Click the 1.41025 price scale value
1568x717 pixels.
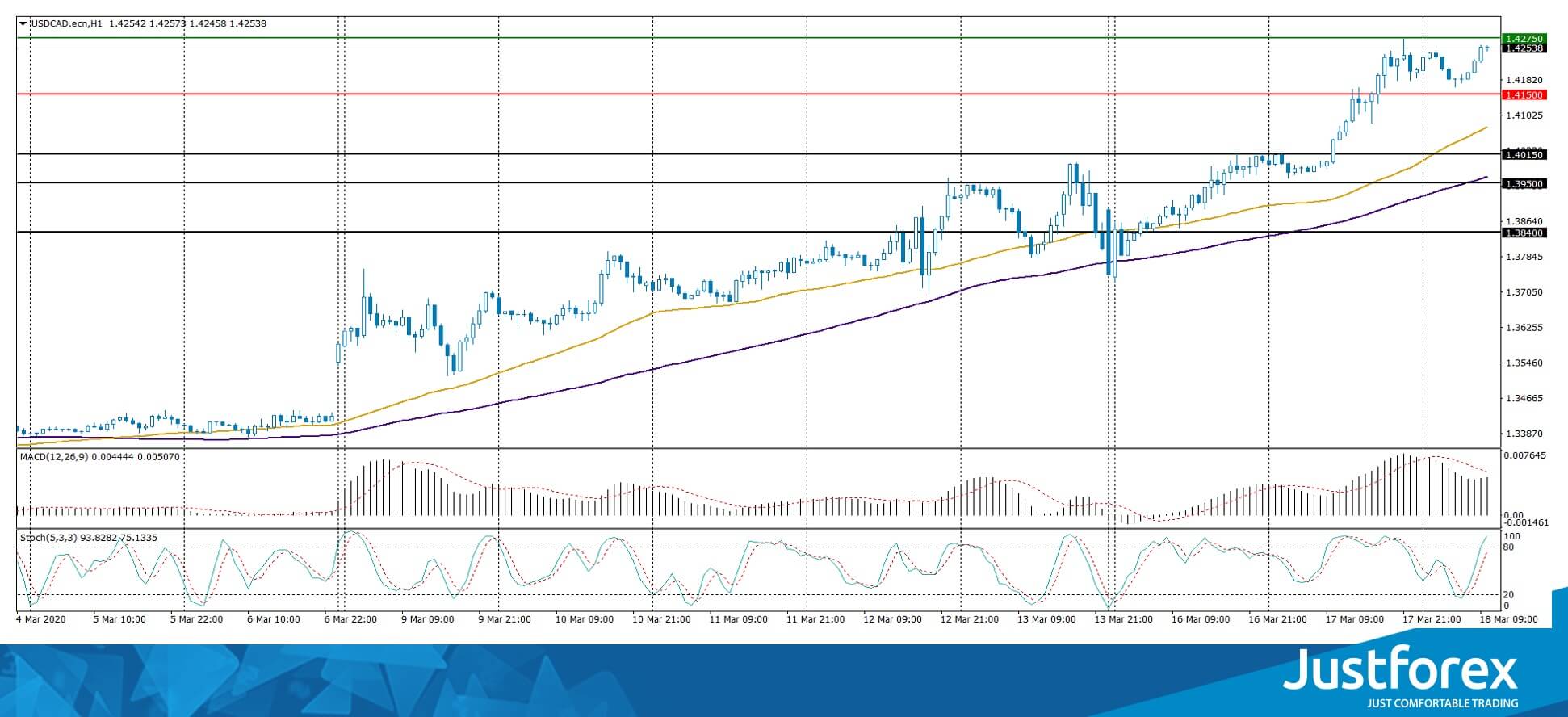(1524, 115)
